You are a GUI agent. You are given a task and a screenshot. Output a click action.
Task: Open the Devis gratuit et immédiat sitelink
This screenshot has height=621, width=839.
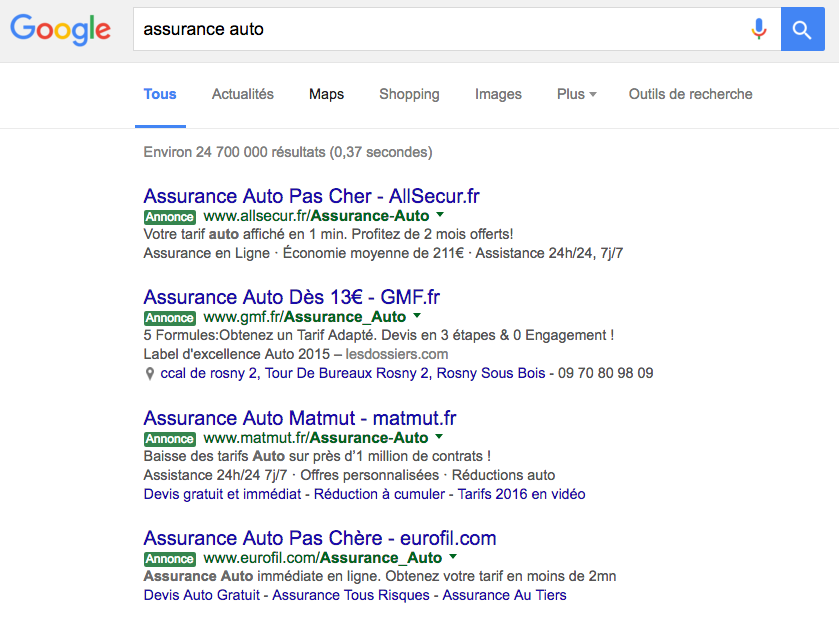pos(222,494)
